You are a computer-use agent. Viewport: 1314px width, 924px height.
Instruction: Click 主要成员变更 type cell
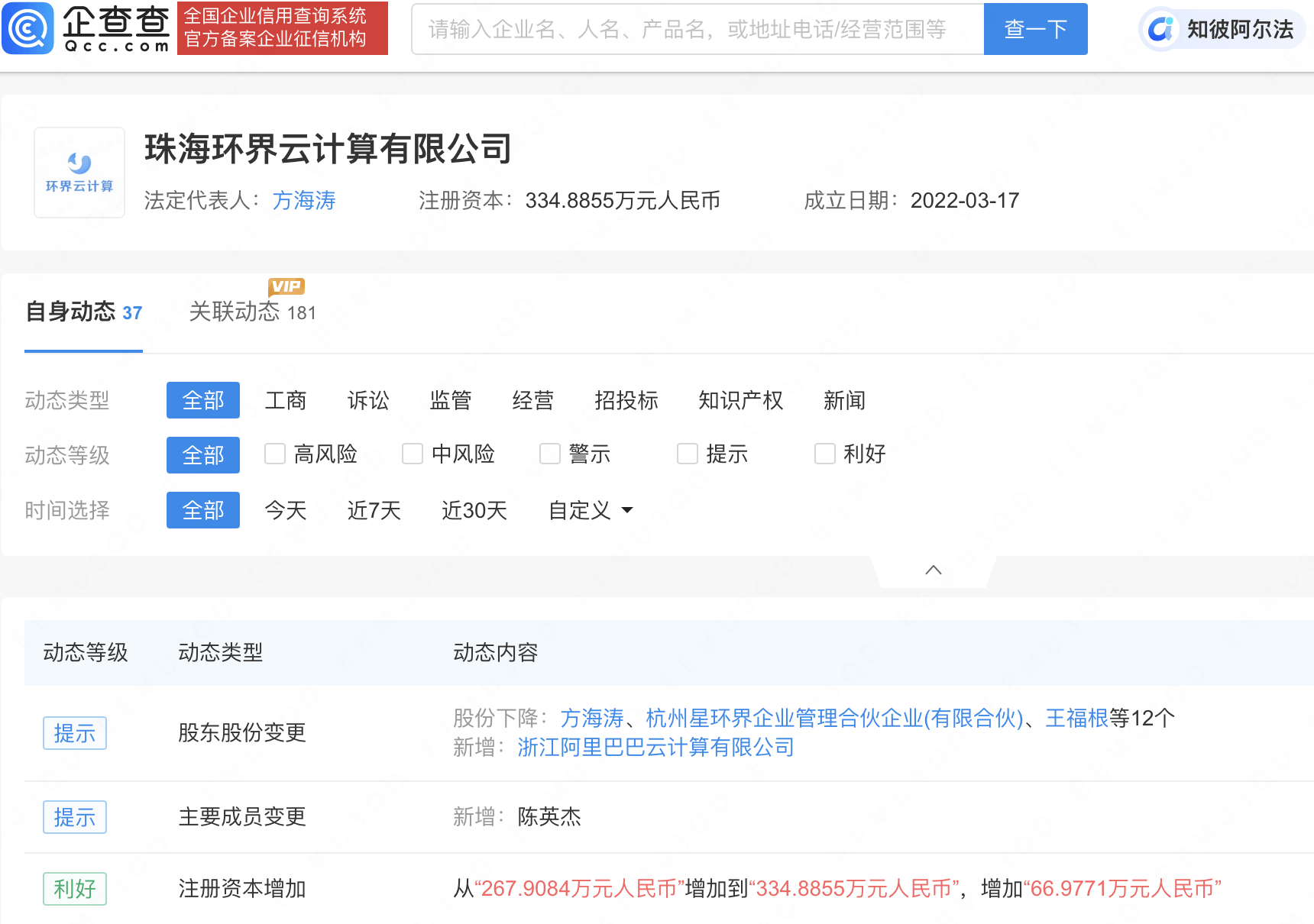[242, 817]
